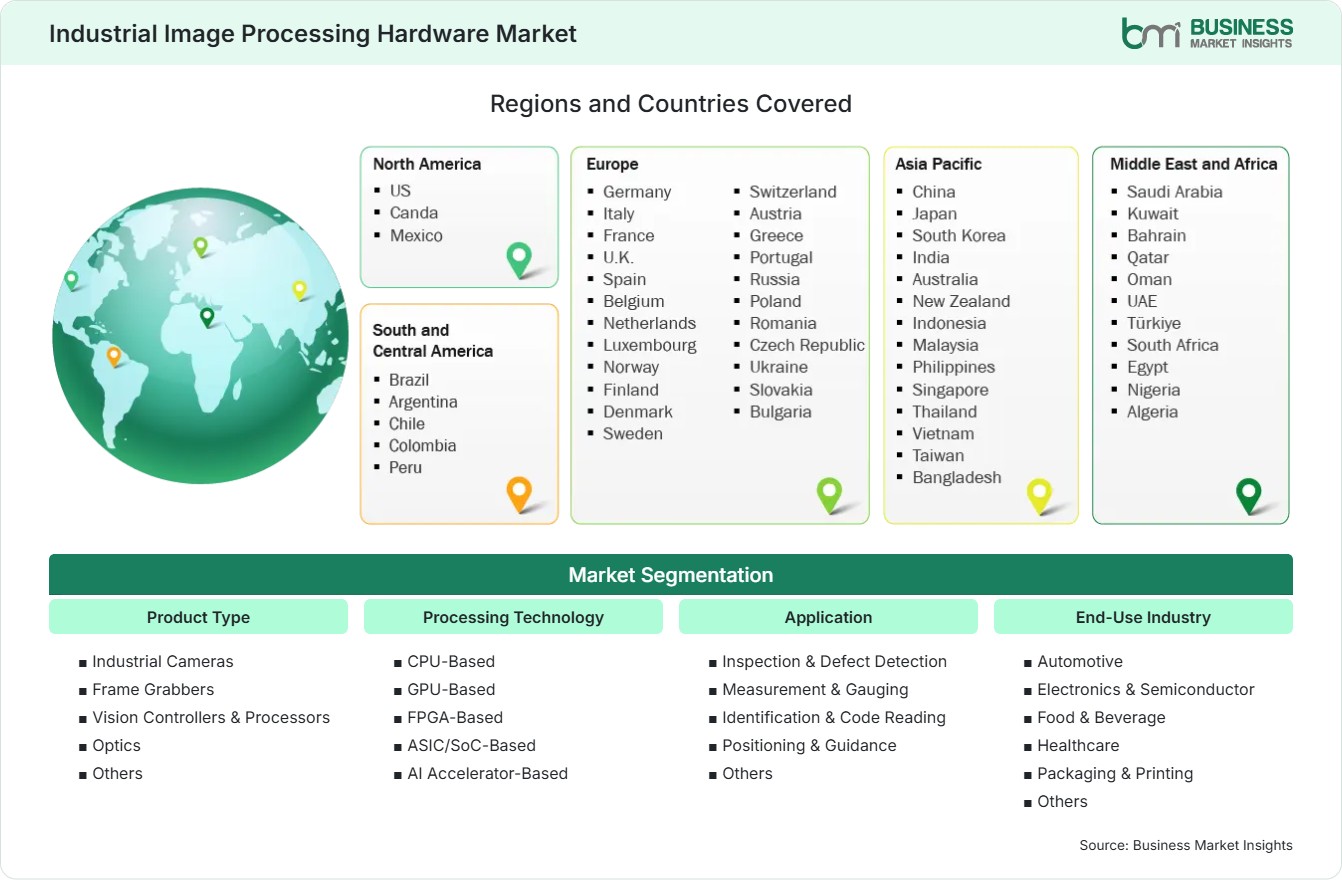
Task: Click the green pin in North America card
Action: point(519,259)
